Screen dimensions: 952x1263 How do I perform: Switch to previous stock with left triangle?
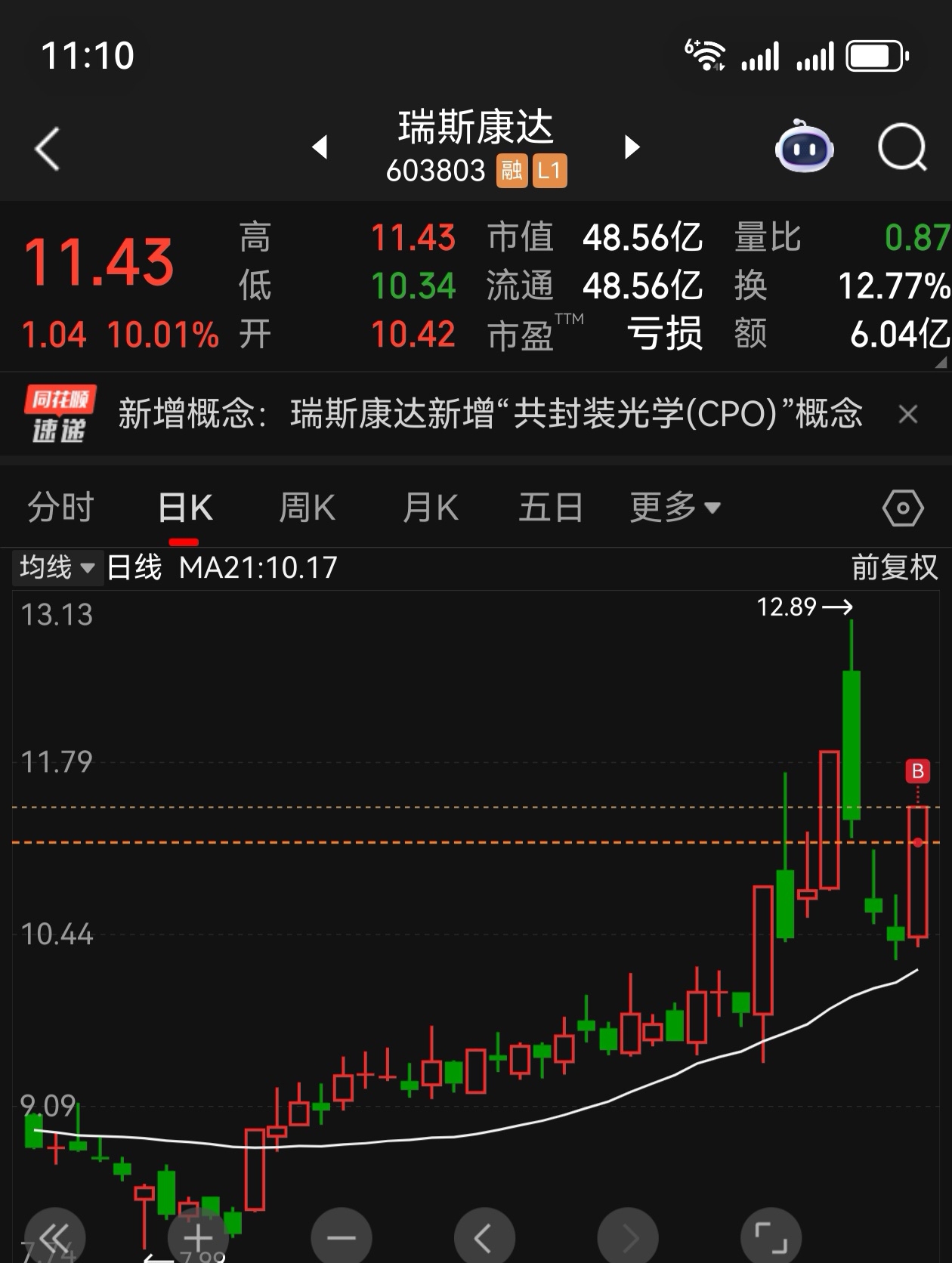pos(320,147)
